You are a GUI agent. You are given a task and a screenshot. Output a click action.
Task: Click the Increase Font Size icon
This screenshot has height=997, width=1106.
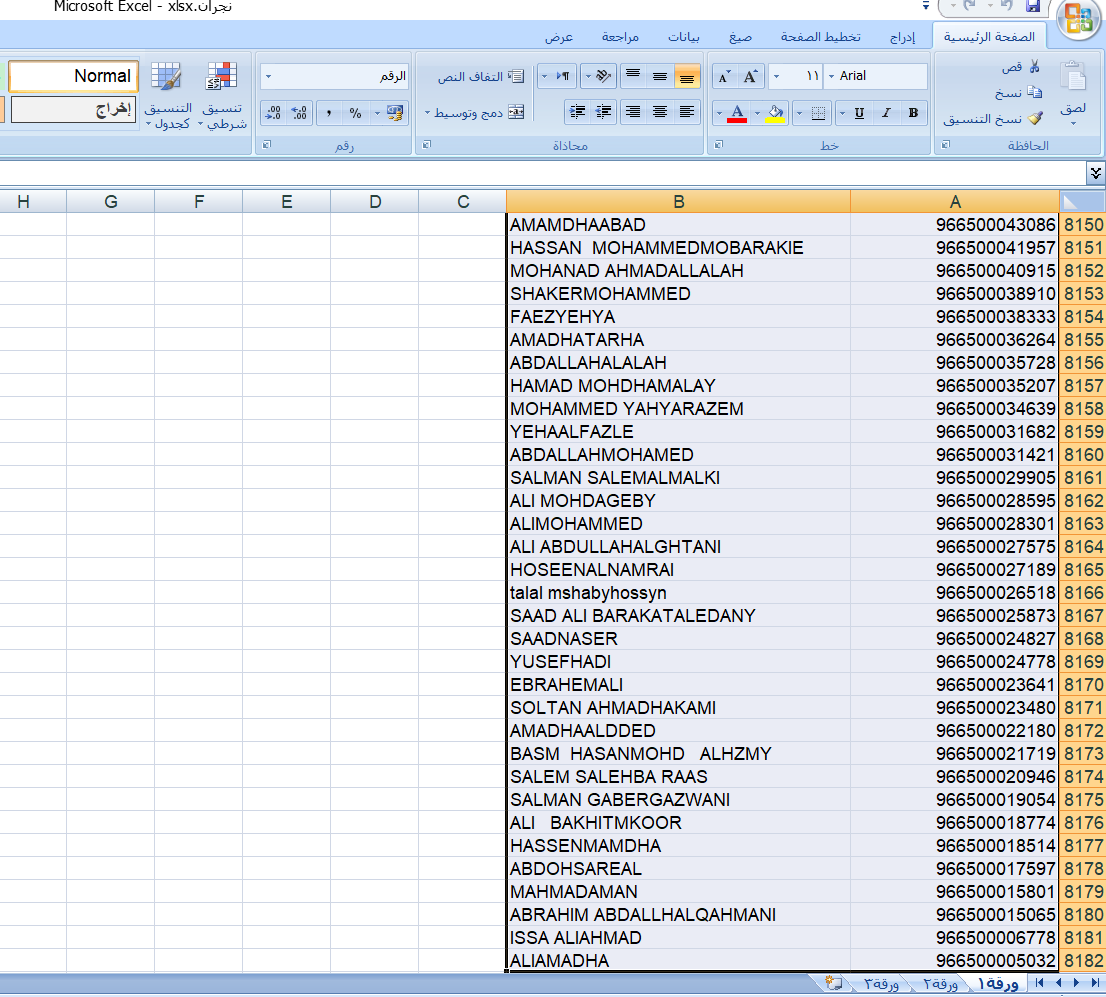[752, 76]
